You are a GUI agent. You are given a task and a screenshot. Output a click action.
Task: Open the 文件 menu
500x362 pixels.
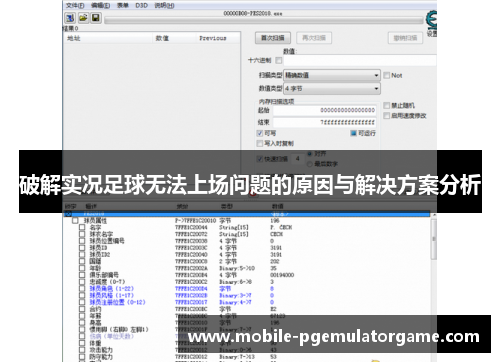click(75, 5)
